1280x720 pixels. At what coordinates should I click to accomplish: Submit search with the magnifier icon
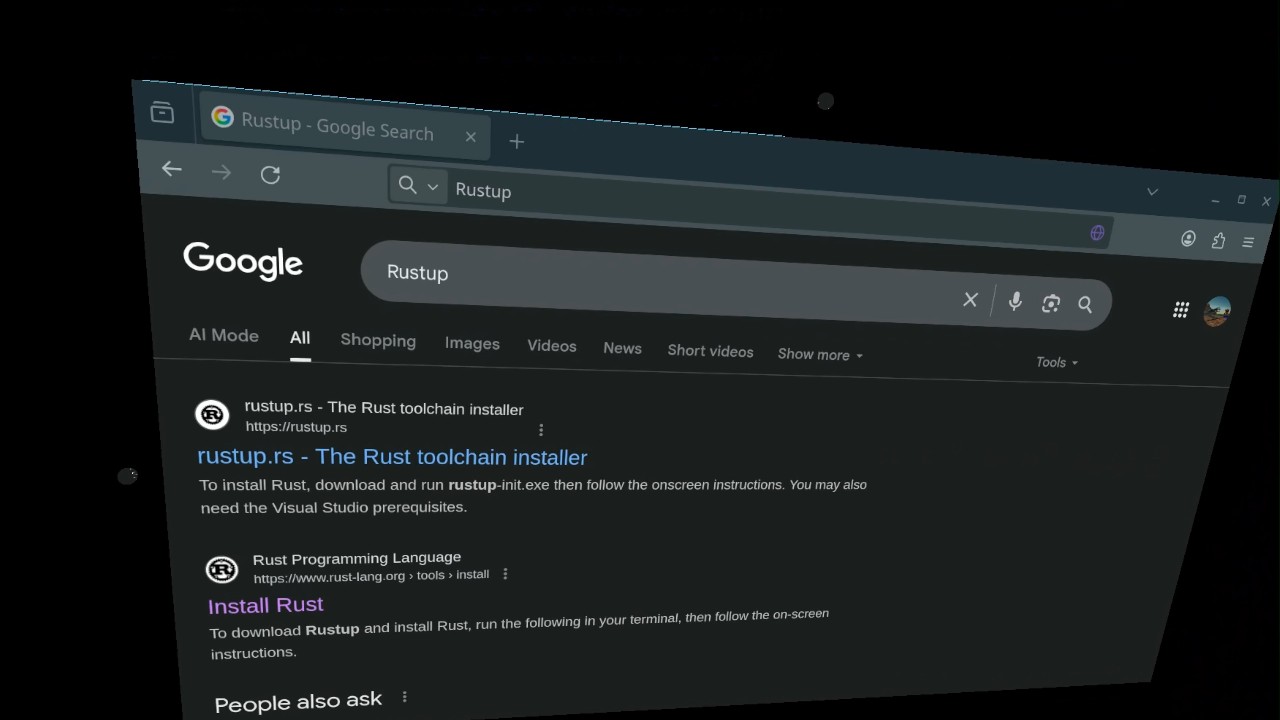point(1085,305)
